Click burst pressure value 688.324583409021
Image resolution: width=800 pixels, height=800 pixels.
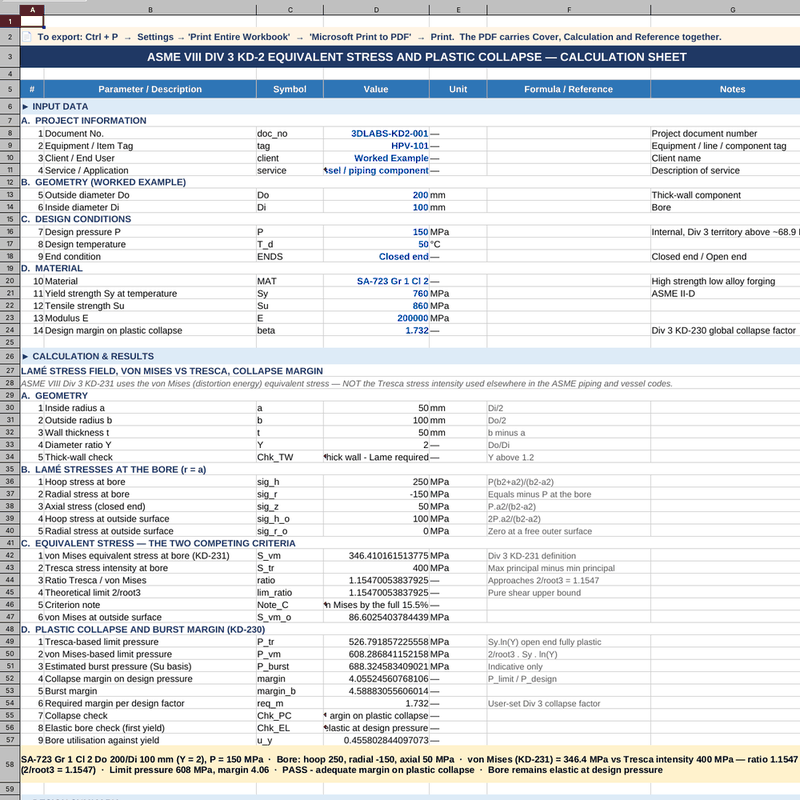[x=388, y=666]
